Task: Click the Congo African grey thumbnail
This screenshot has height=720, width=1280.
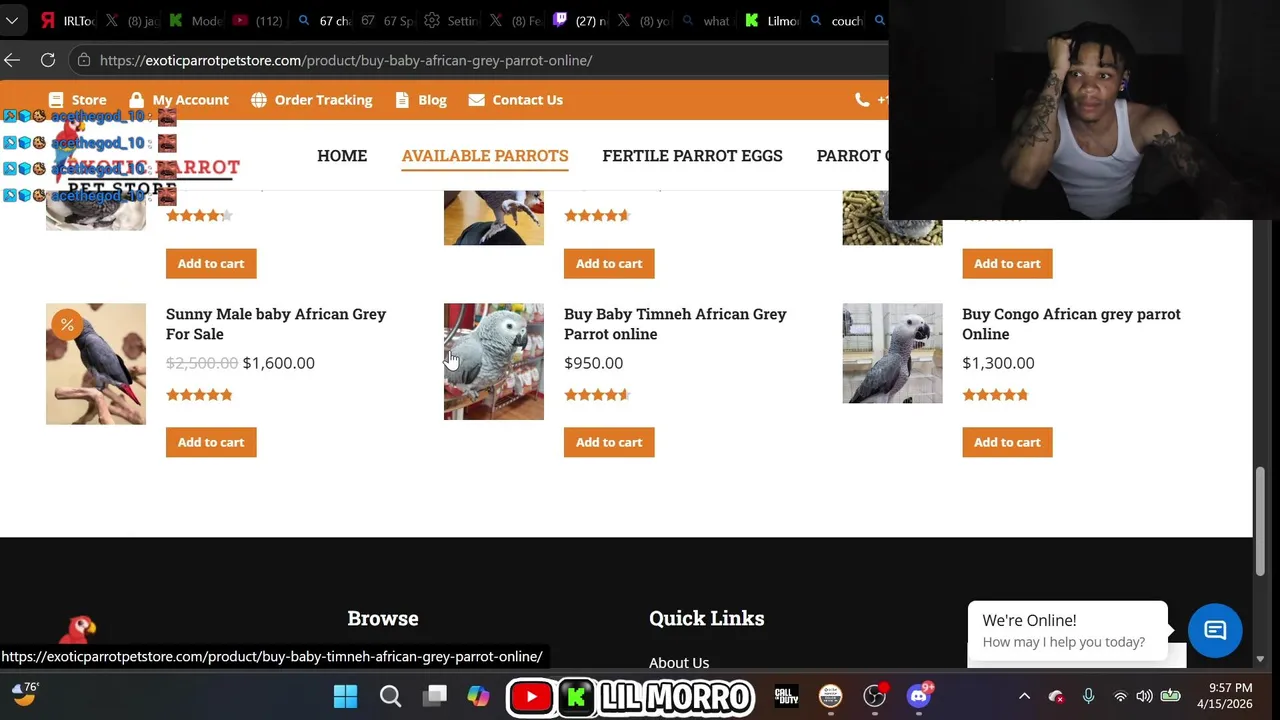Action: pyautogui.click(x=892, y=354)
